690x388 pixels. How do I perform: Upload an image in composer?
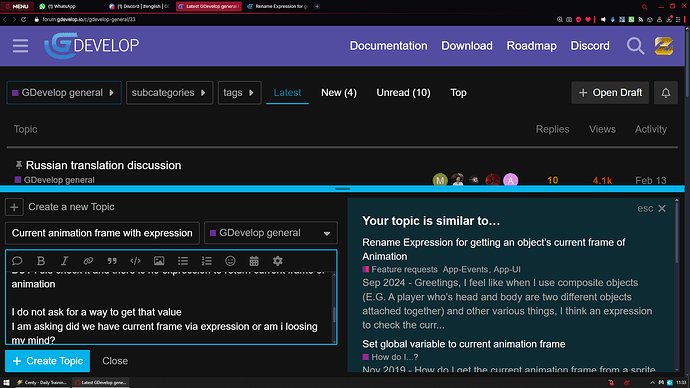pos(159,261)
